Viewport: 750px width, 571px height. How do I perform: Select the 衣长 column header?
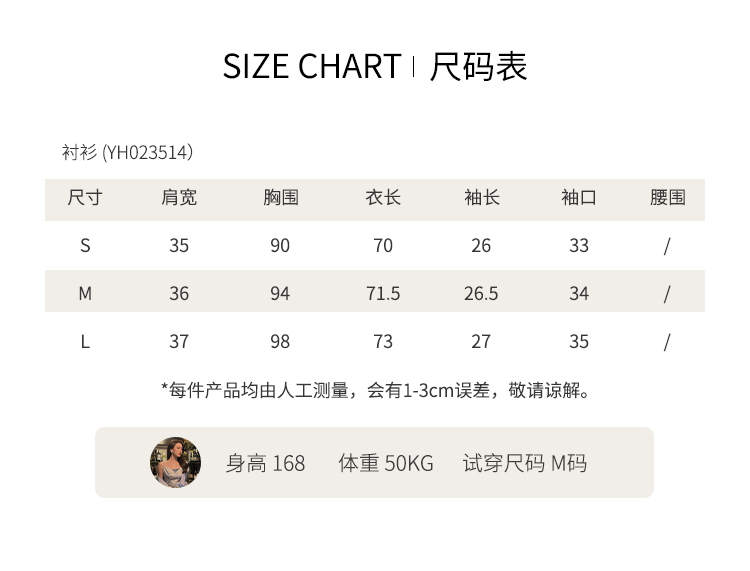pos(383,198)
